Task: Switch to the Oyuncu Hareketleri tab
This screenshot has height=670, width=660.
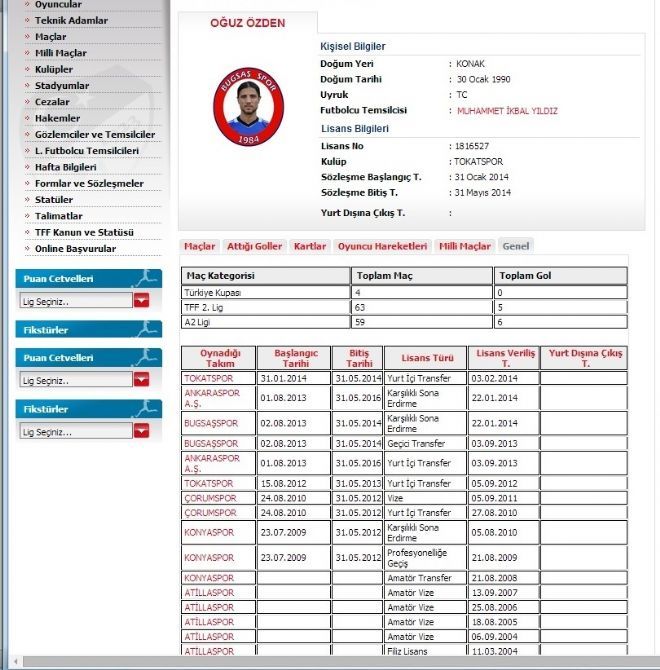Action: 382,246
